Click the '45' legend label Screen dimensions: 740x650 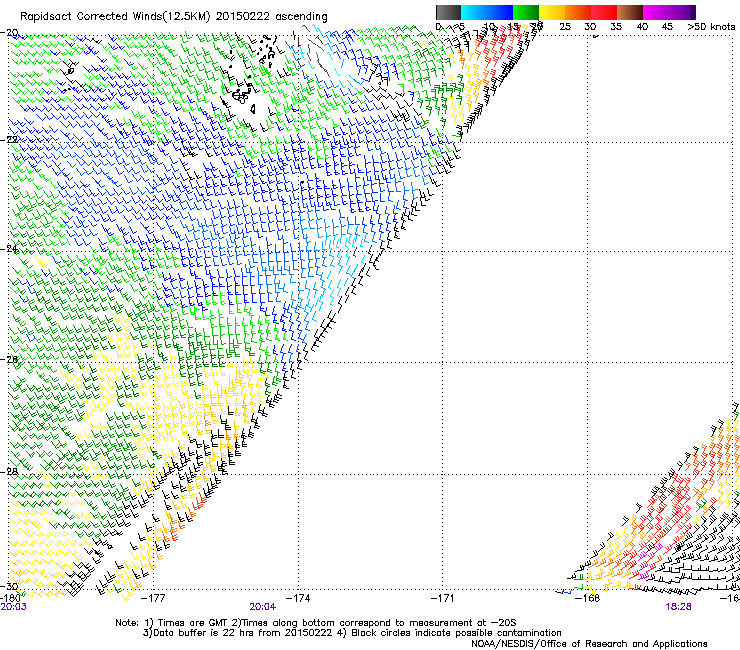point(667,27)
